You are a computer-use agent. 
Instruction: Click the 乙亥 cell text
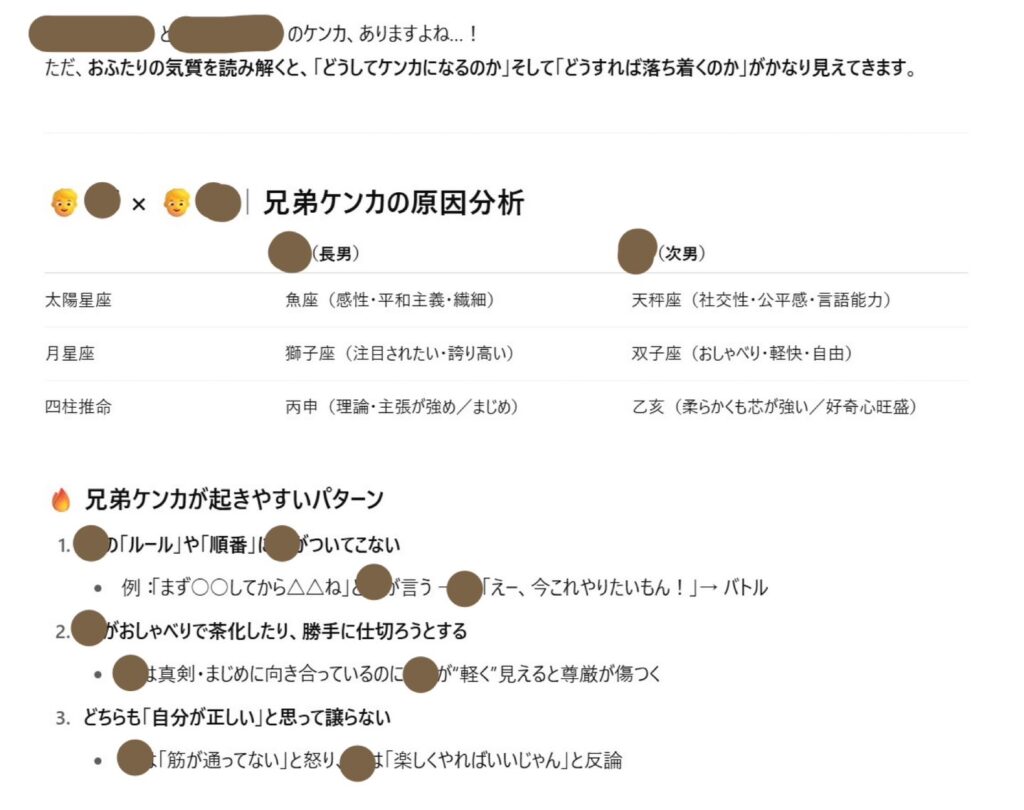click(x=774, y=407)
